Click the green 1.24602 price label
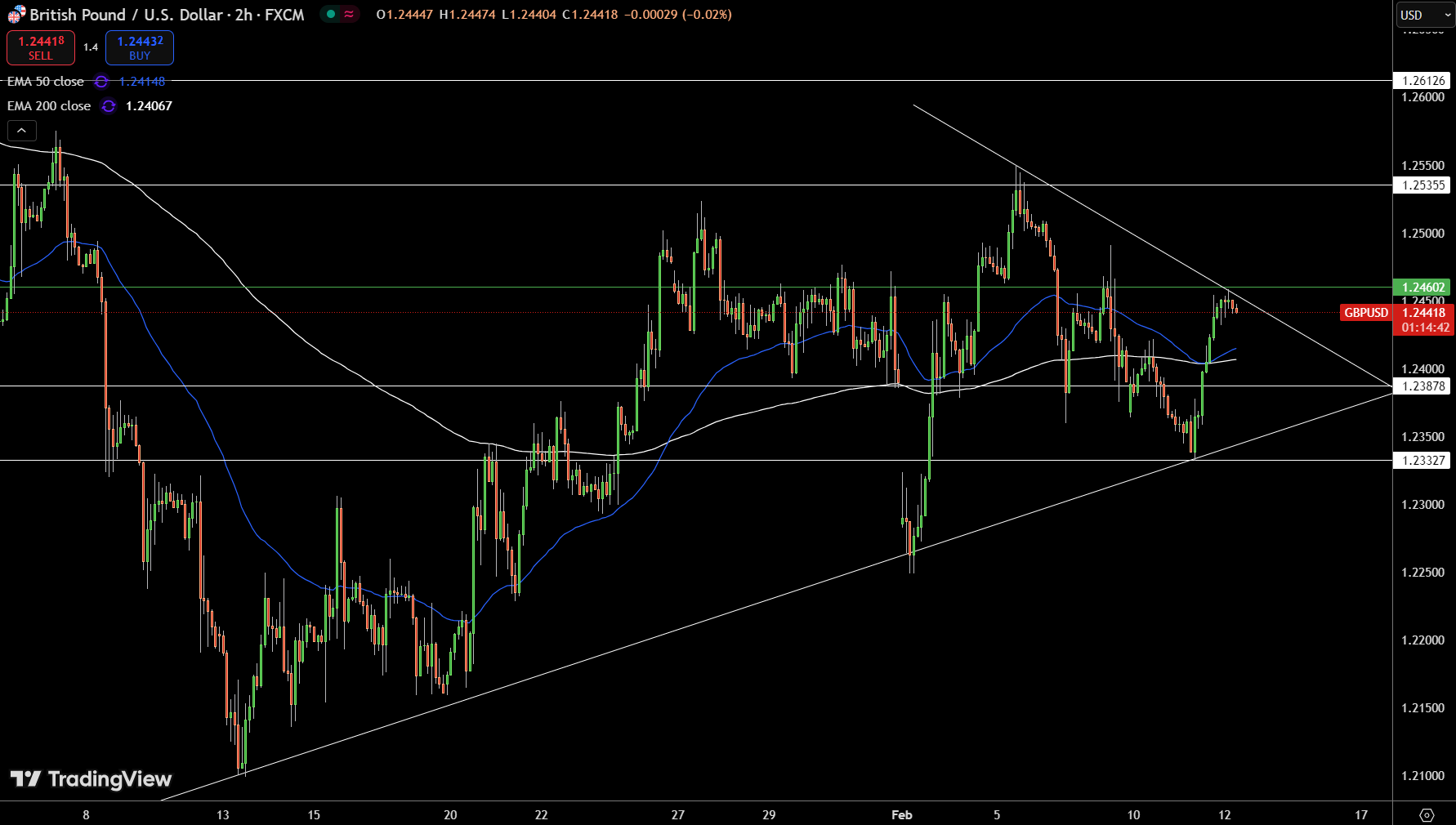The height and width of the screenshot is (825, 1456). pos(1422,288)
